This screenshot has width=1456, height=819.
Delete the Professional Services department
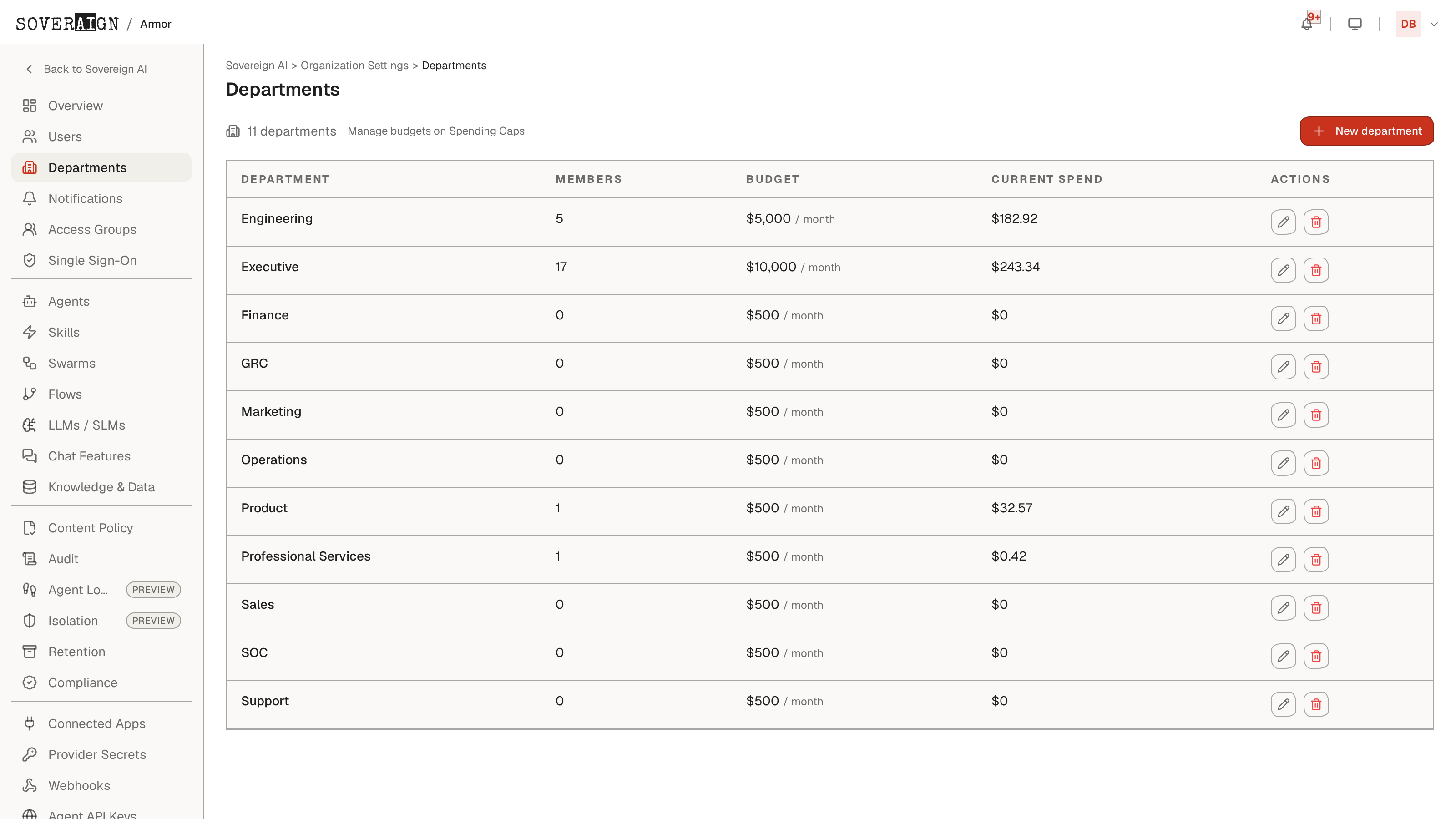click(x=1316, y=560)
